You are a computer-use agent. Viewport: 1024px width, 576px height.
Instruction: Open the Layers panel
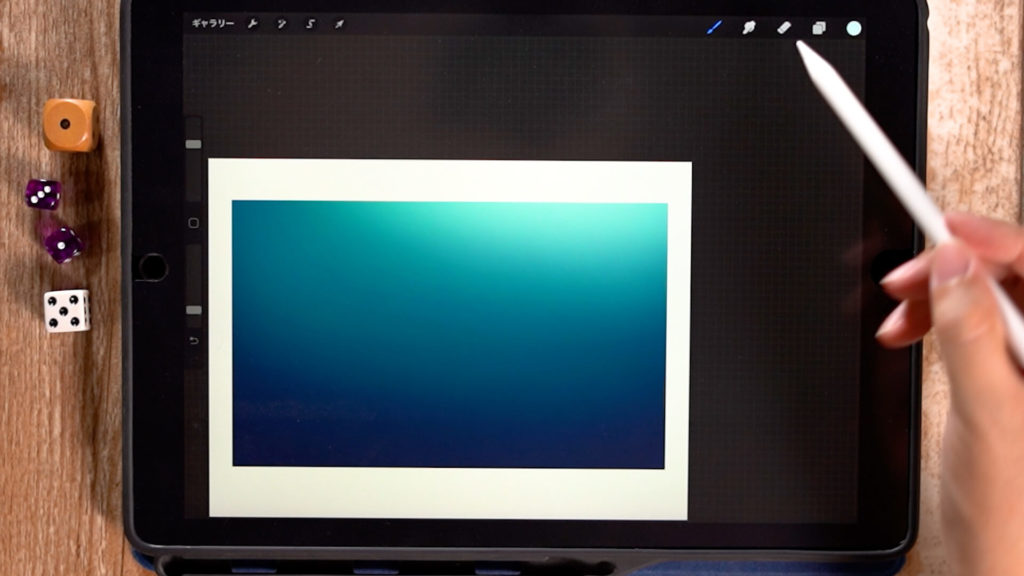[x=819, y=28]
